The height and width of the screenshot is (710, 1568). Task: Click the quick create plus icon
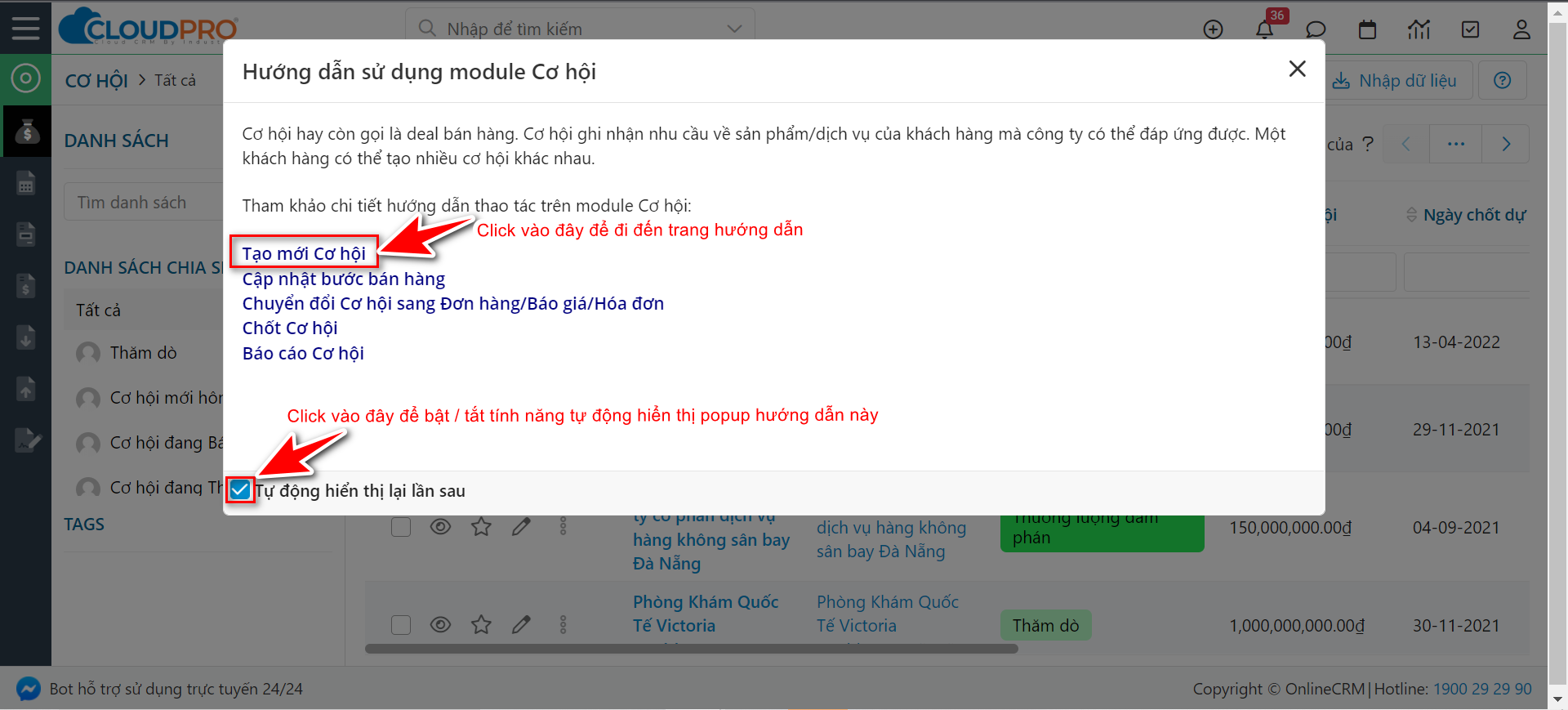1214,29
